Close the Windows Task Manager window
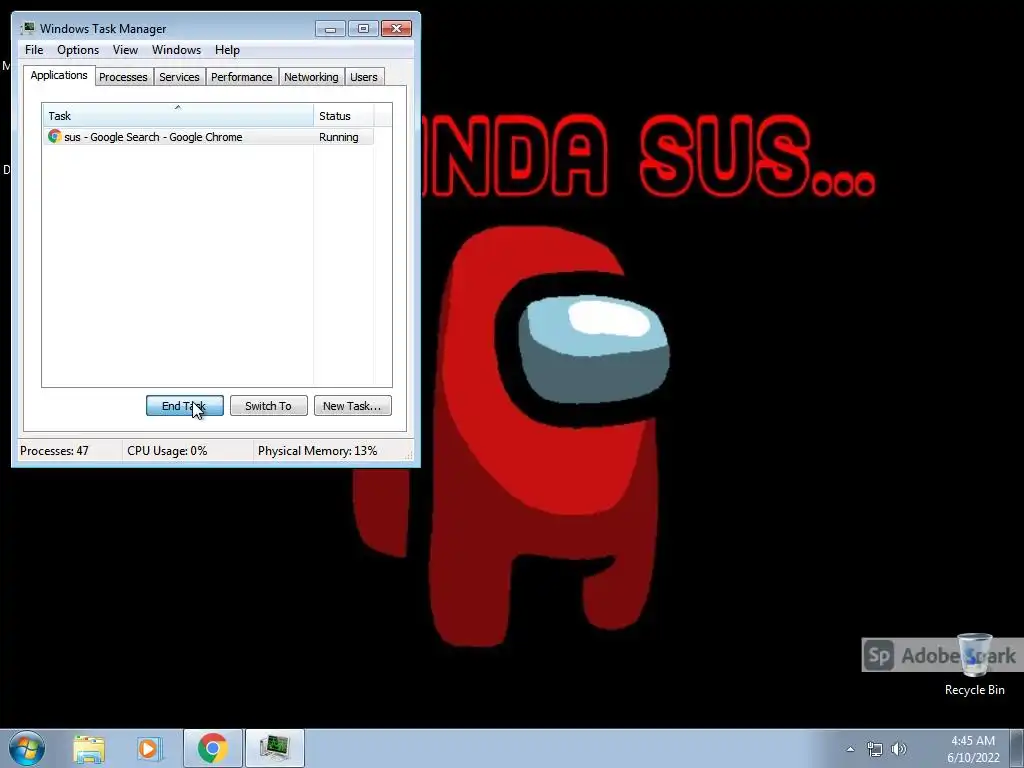Viewport: 1024px width, 768px height. click(x=396, y=29)
